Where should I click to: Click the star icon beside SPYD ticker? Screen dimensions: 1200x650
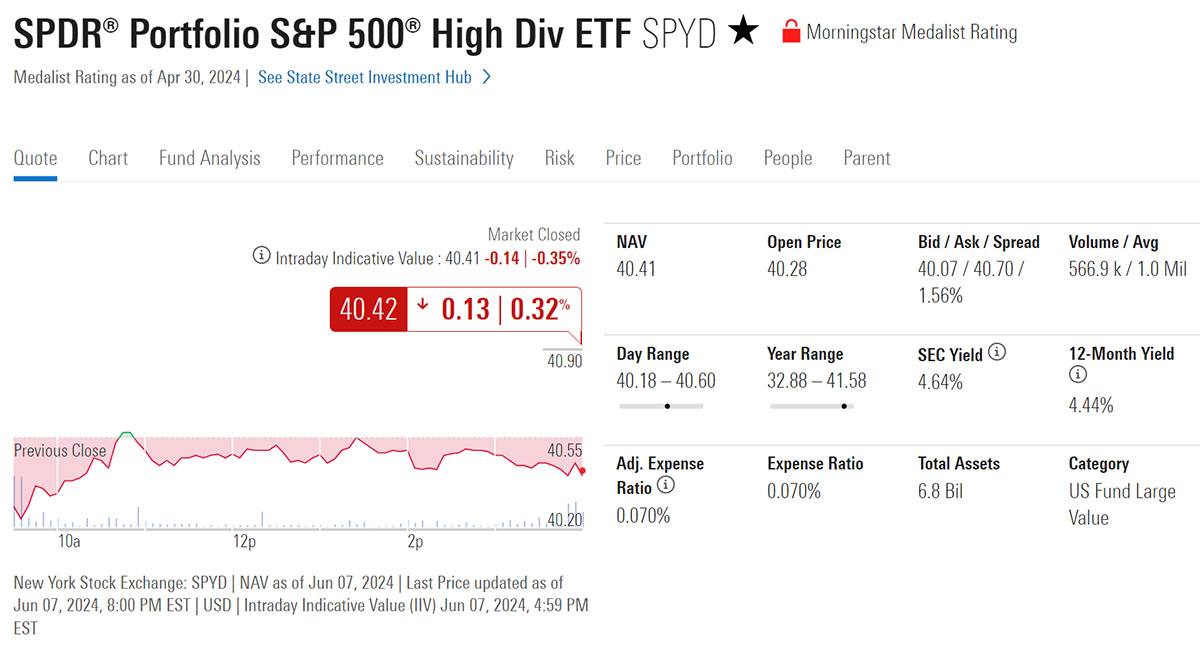743,33
